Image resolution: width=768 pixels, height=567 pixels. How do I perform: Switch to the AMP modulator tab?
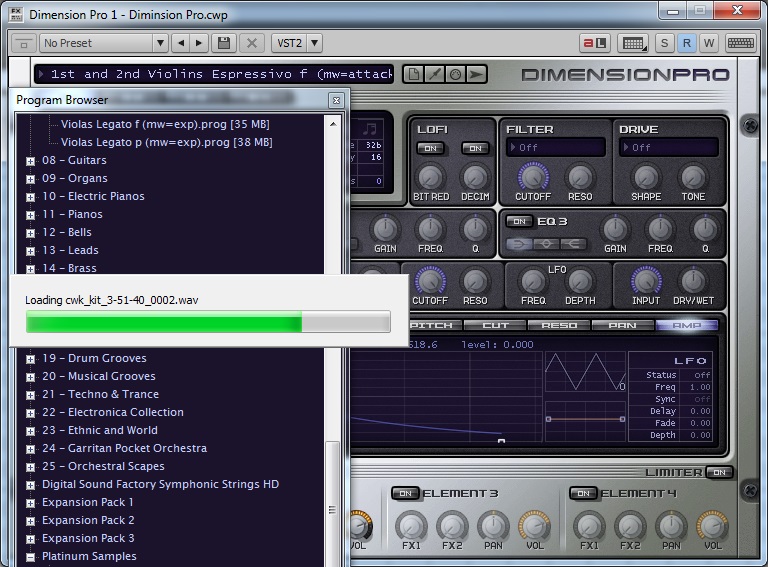687,325
